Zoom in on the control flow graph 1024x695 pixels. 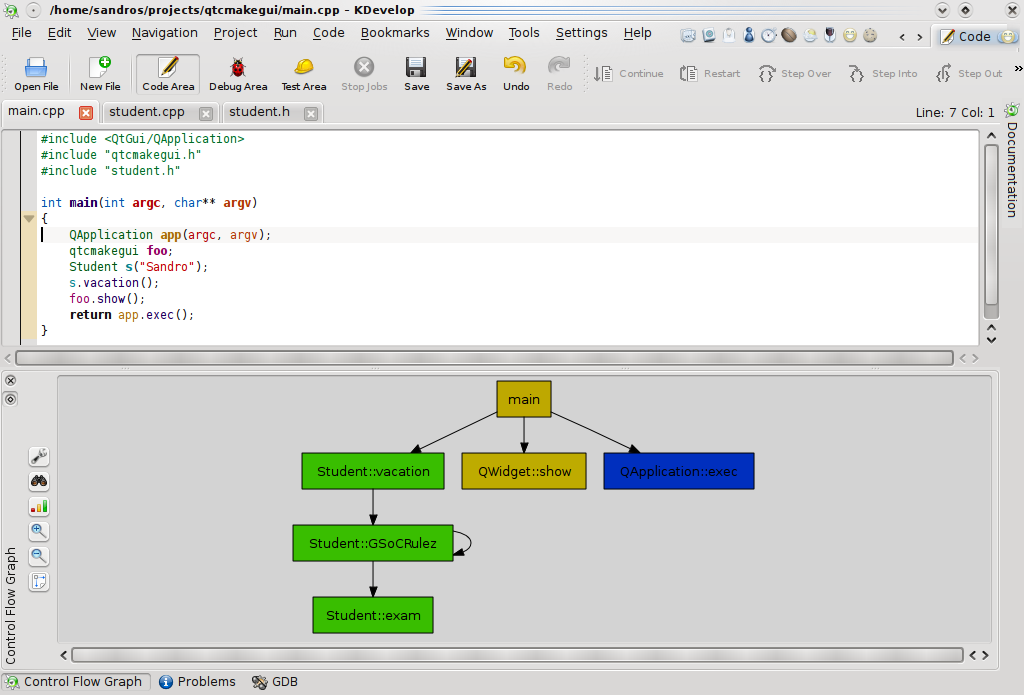[x=38, y=531]
